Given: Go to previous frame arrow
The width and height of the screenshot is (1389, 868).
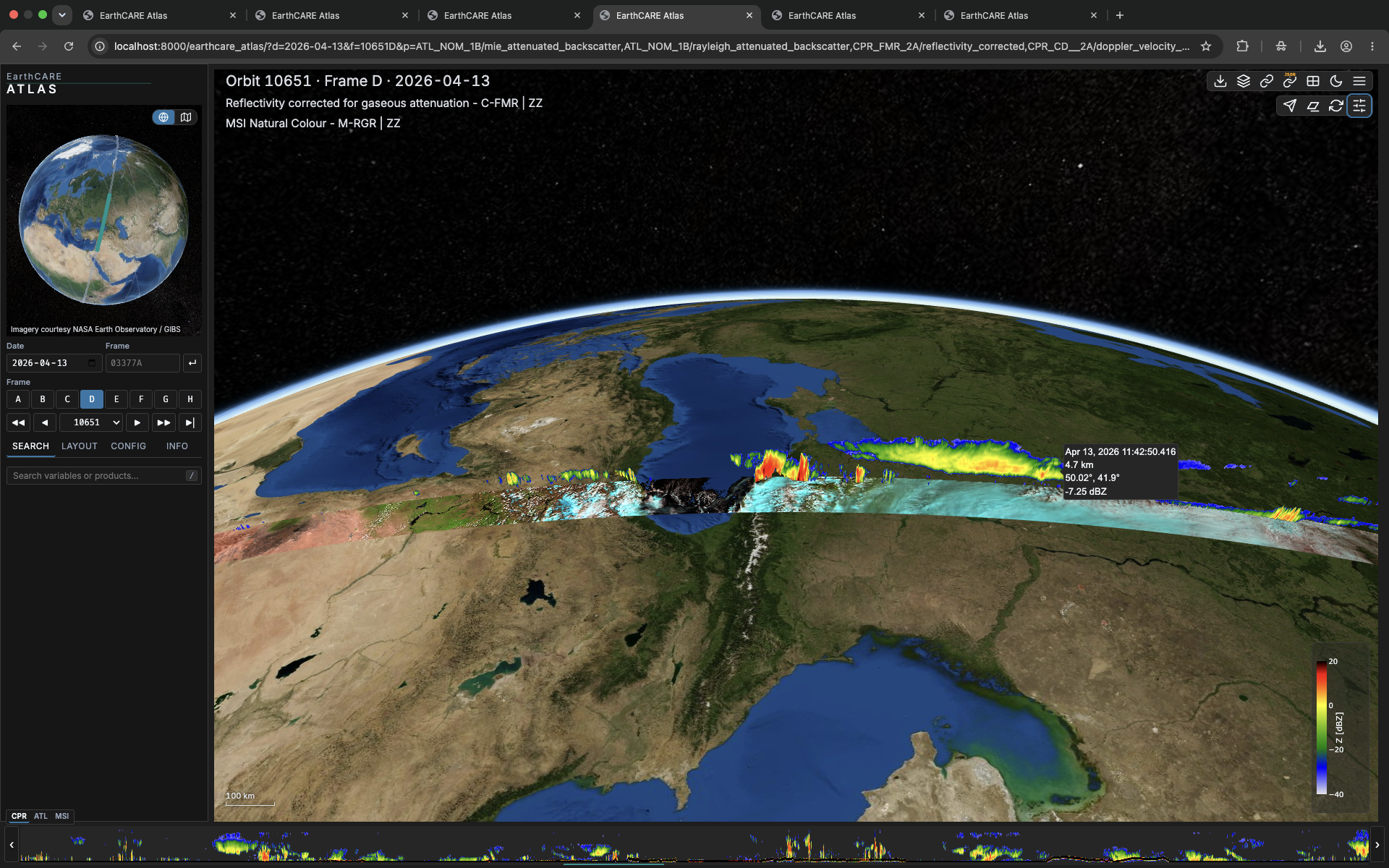Looking at the screenshot, I should tap(45, 422).
